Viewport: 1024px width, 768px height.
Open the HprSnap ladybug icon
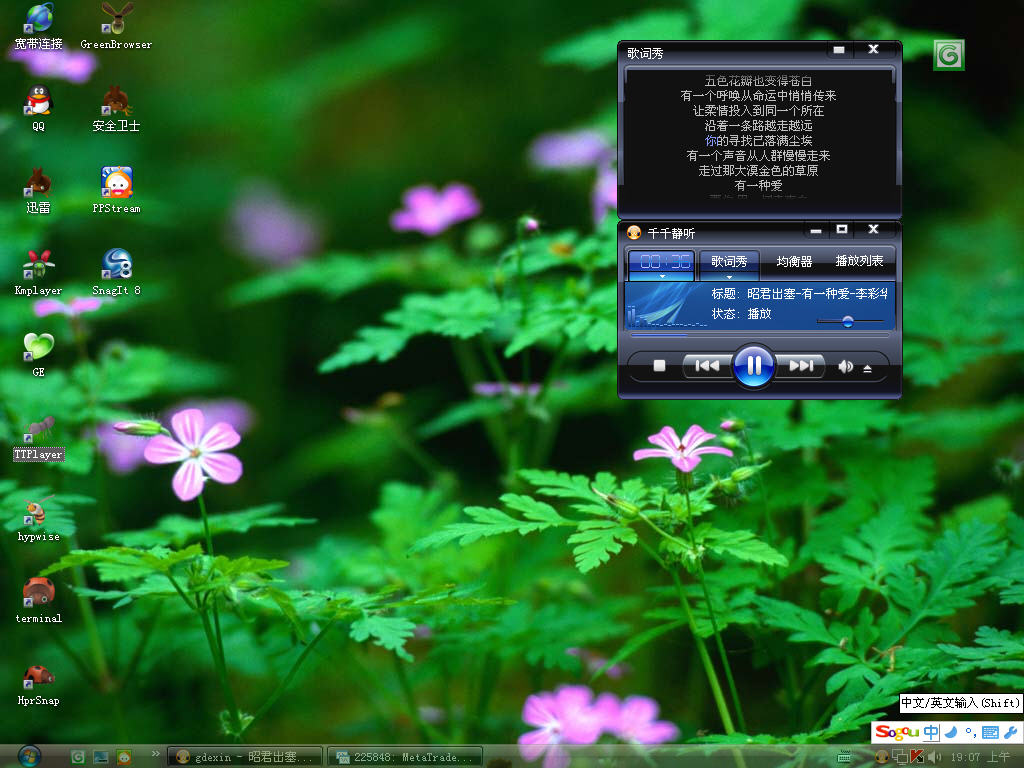[39, 684]
